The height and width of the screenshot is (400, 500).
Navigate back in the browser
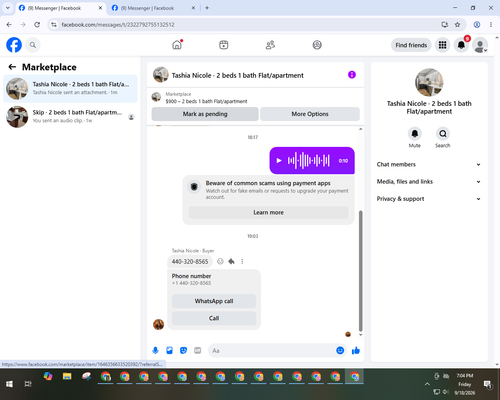9,25
